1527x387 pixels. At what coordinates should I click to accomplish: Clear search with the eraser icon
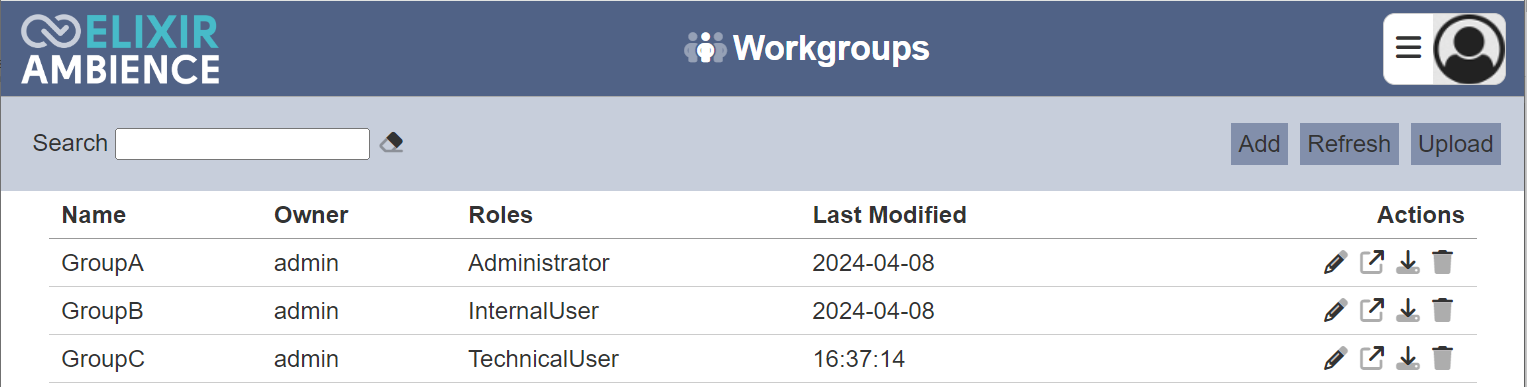(x=392, y=143)
